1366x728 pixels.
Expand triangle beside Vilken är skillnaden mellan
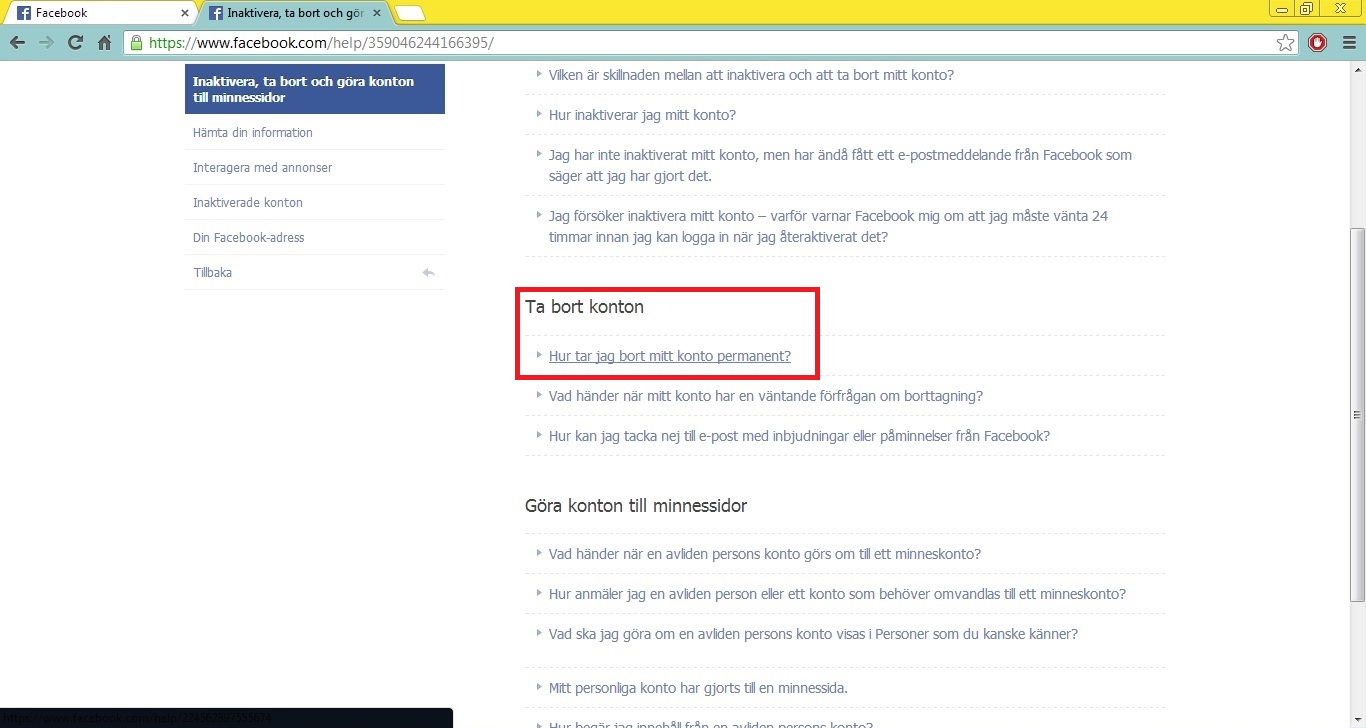[x=539, y=74]
